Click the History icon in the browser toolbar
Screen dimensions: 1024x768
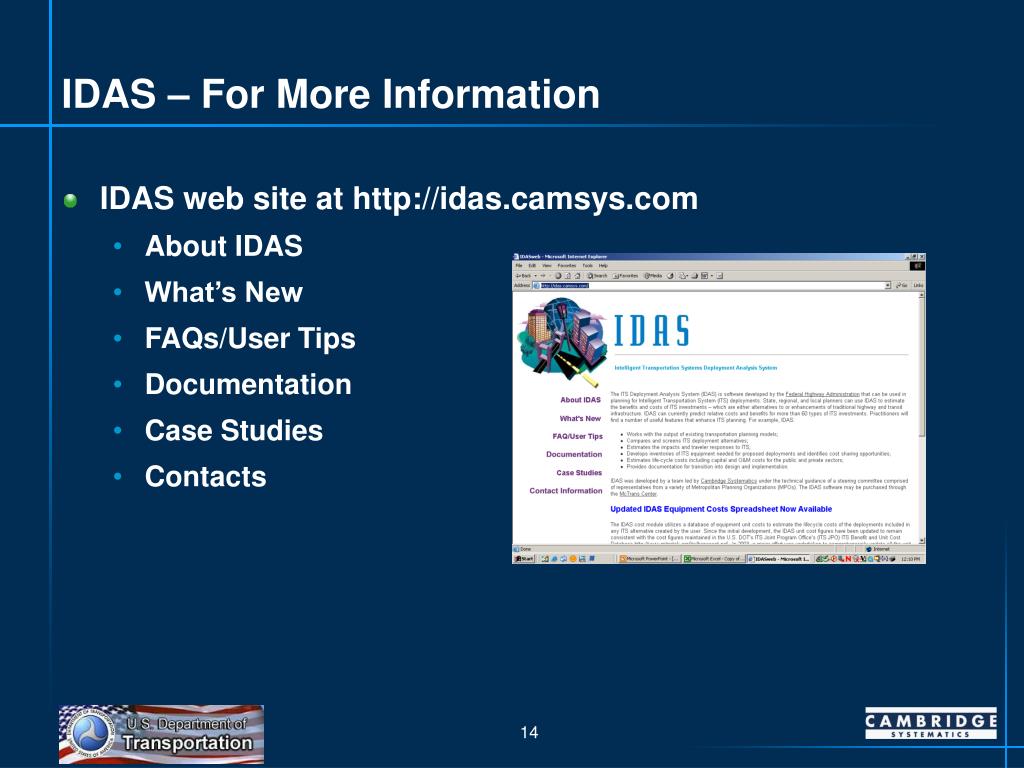click(671, 276)
